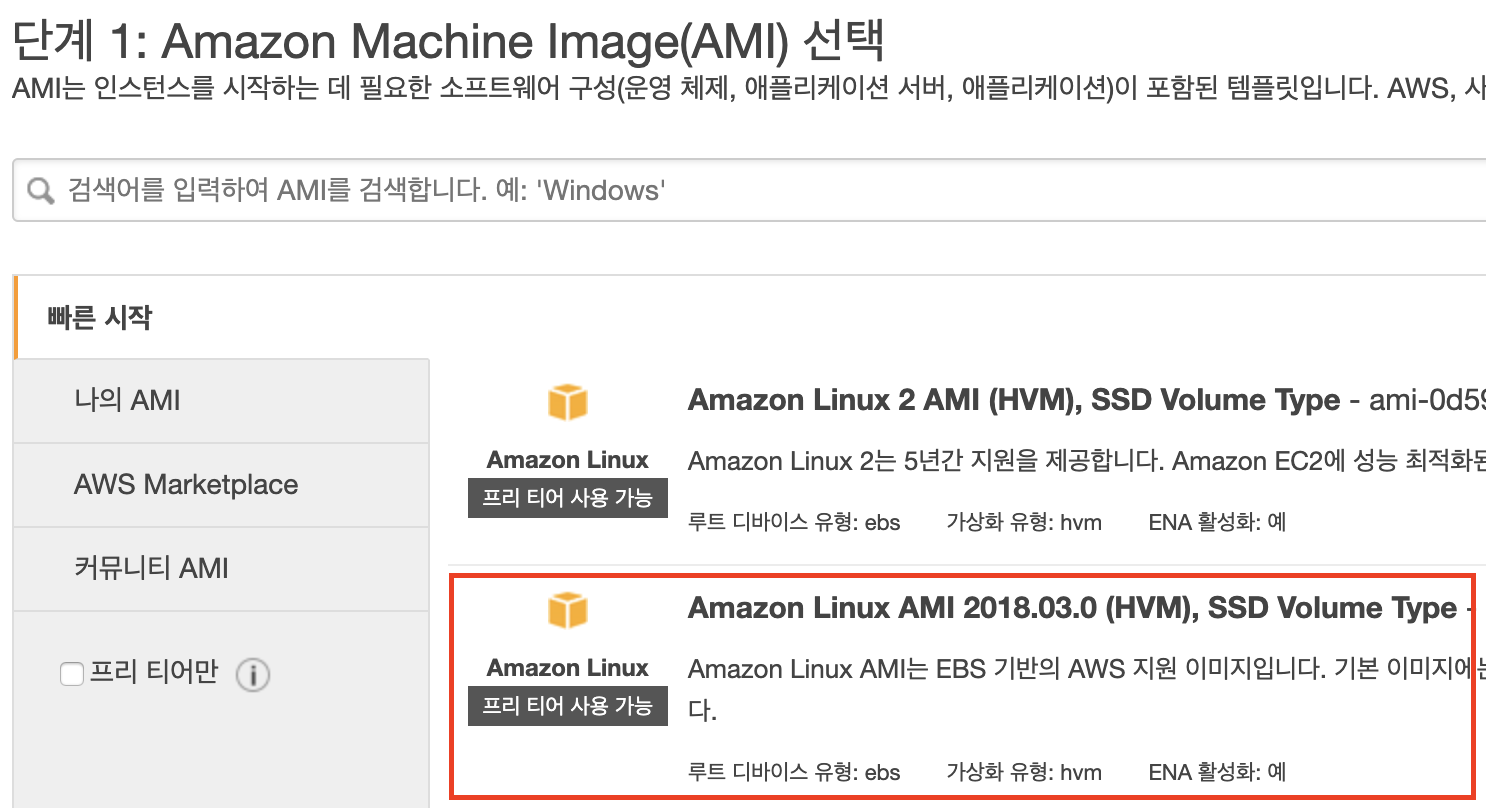Click Amazon Linux label under AMI 2018.03.0 icon
Screen dimensions: 1486x808
pos(568,668)
